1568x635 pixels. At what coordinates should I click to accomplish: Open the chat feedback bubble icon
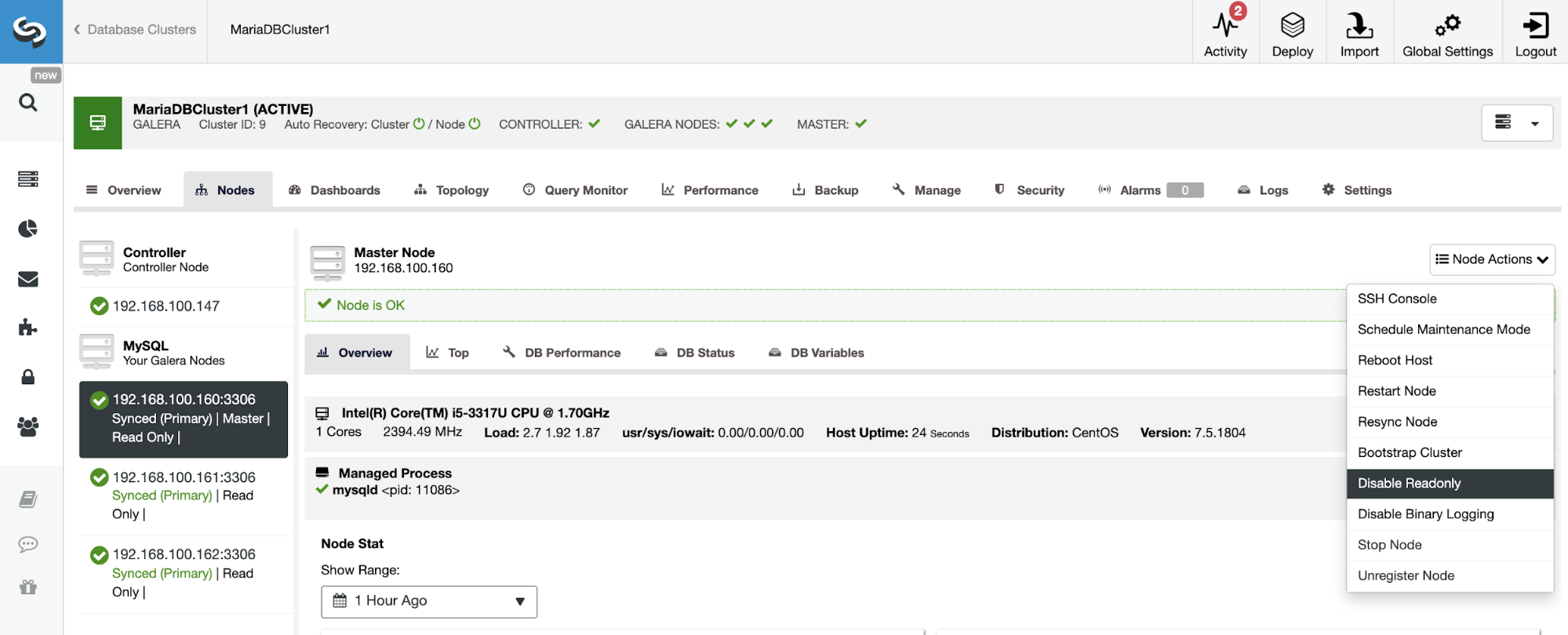[x=28, y=544]
